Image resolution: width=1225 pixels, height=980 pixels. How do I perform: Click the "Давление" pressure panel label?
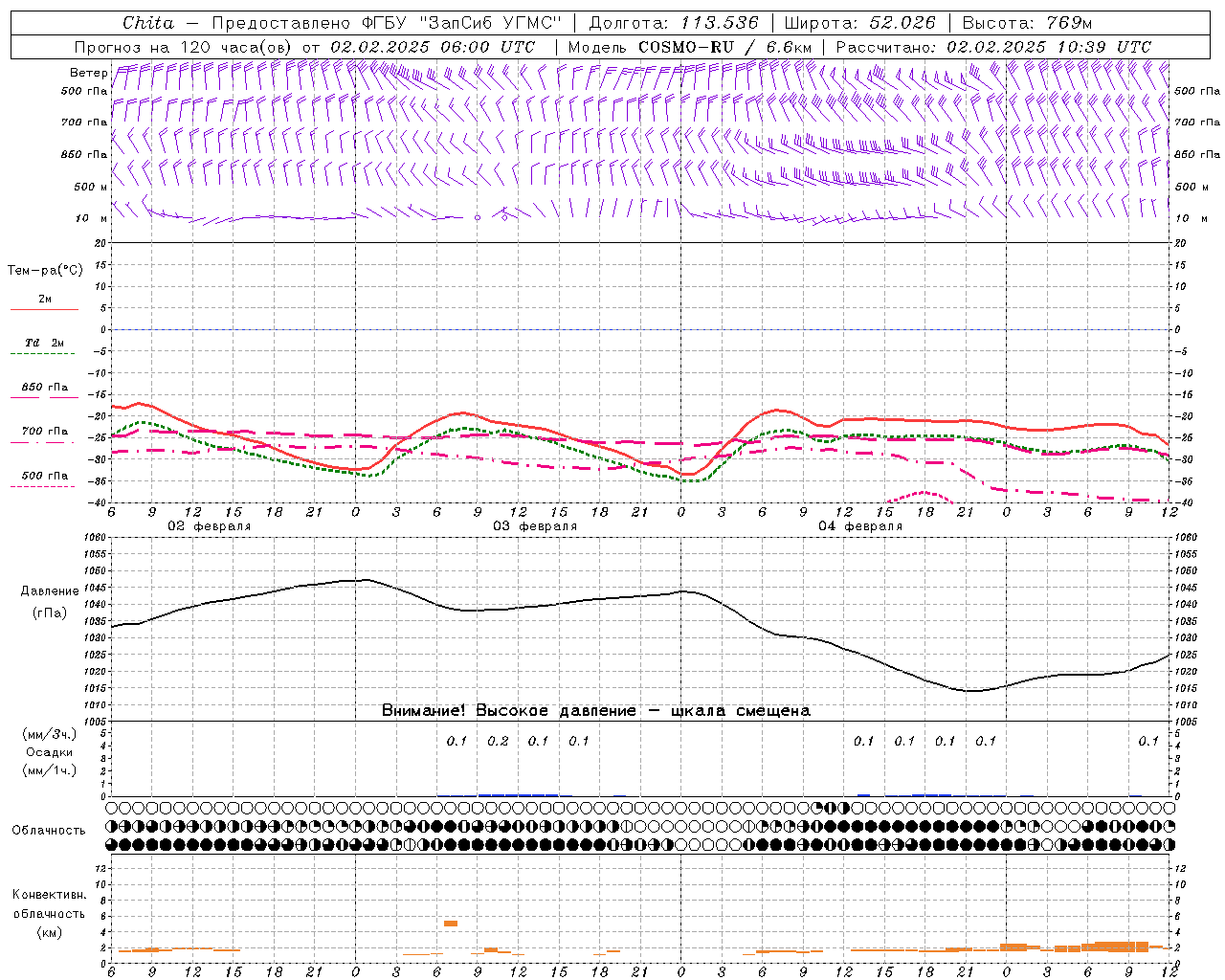click(50, 591)
